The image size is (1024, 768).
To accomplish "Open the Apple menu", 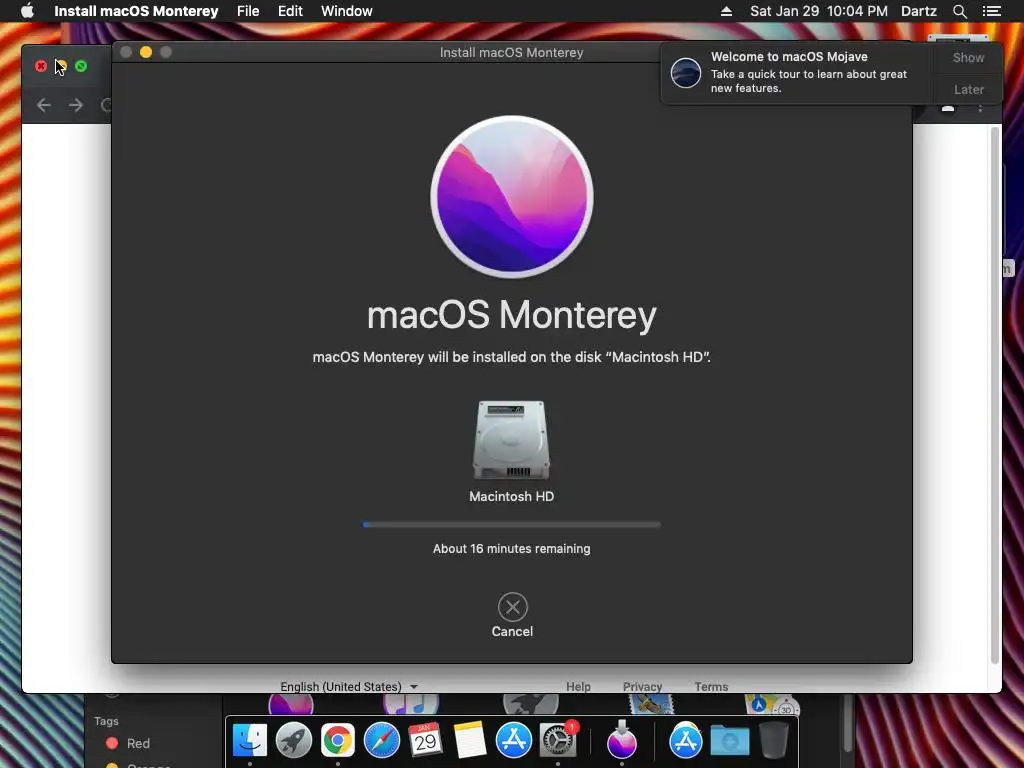I will point(27,11).
